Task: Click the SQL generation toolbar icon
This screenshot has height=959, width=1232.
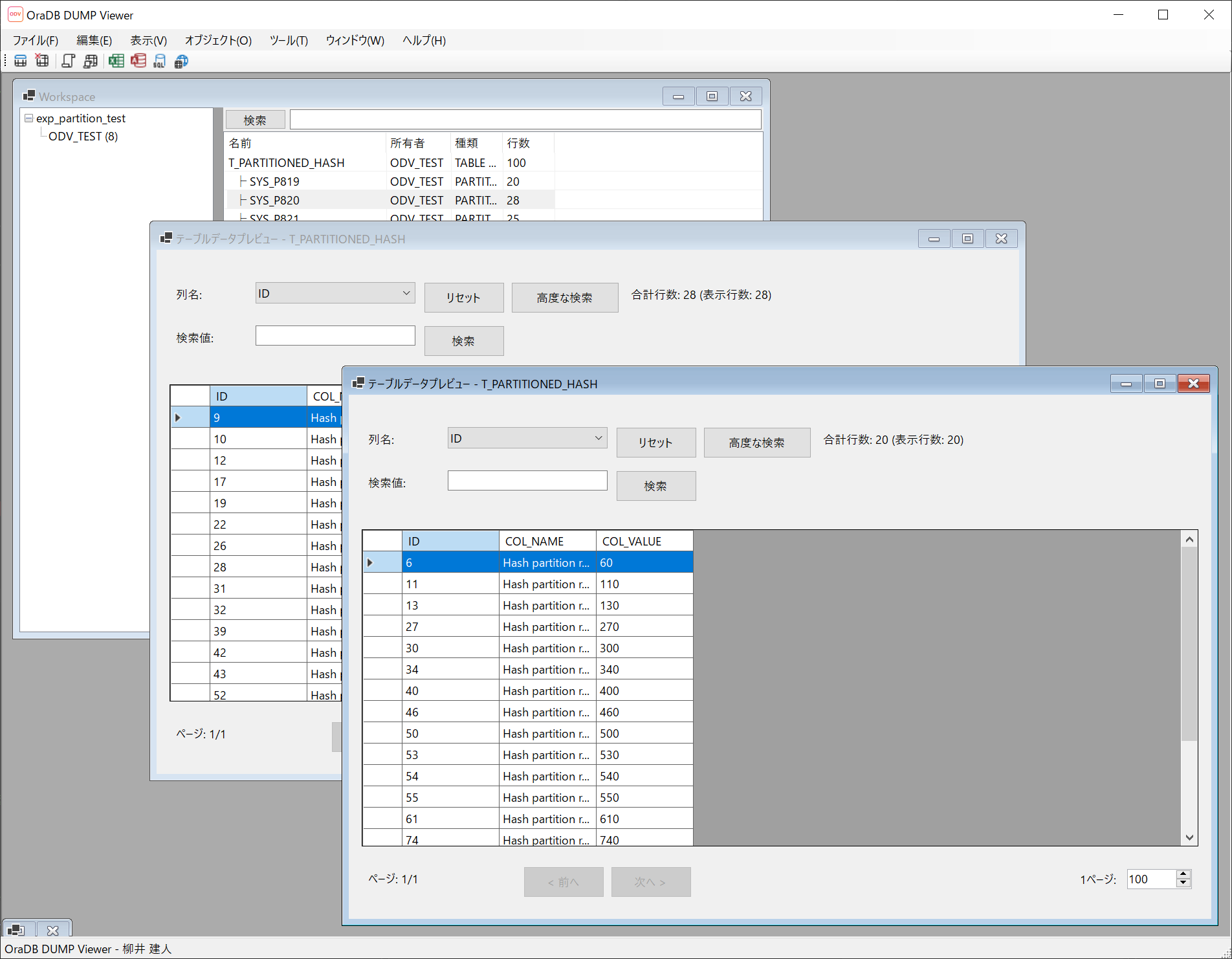Action: [x=159, y=61]
